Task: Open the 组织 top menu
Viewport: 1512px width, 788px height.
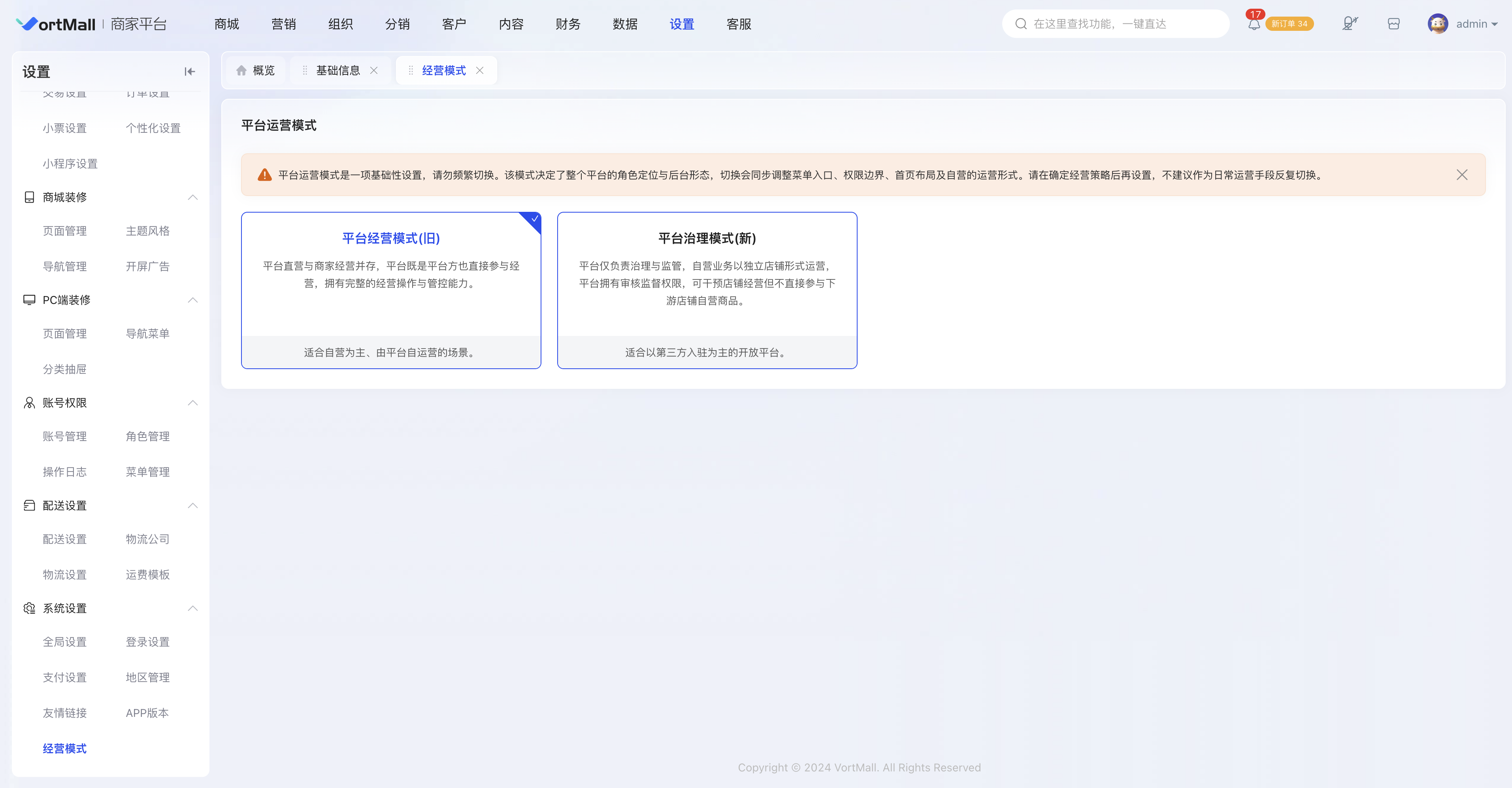Action: [x=340, y=24]
